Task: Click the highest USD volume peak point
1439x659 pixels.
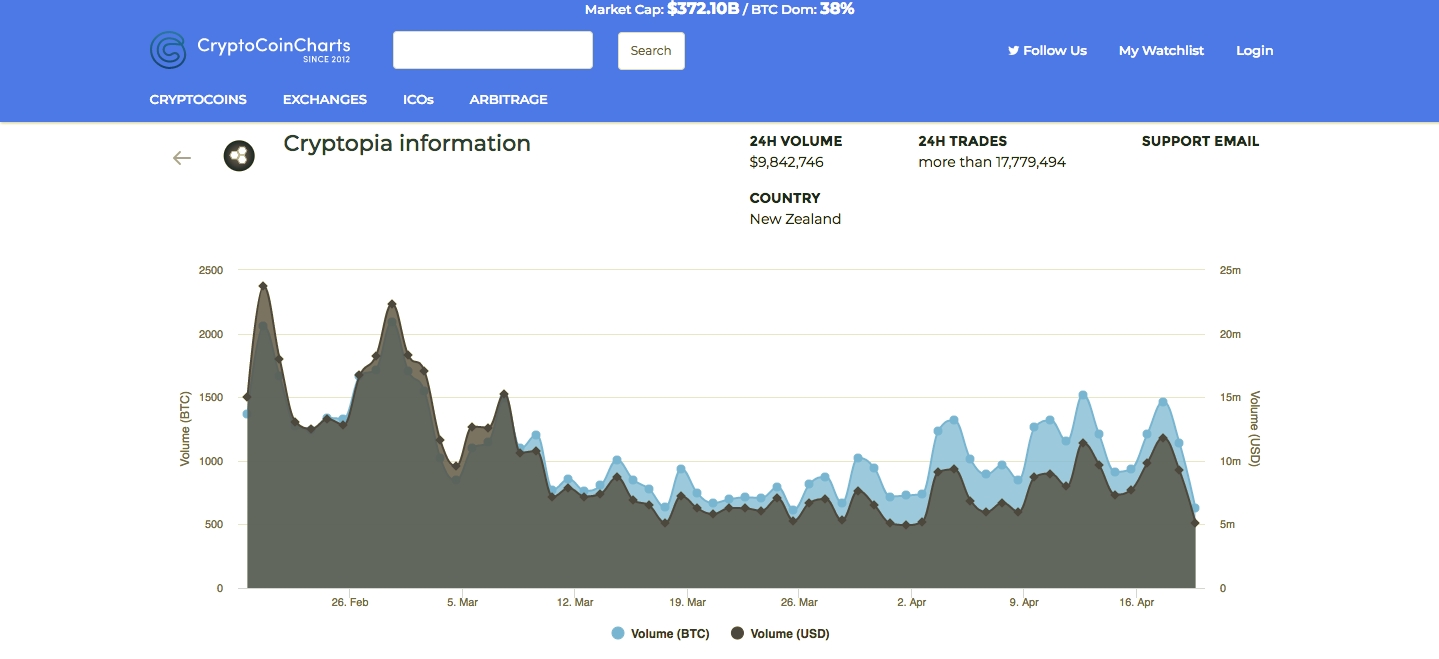Action: tap(263, 286)
